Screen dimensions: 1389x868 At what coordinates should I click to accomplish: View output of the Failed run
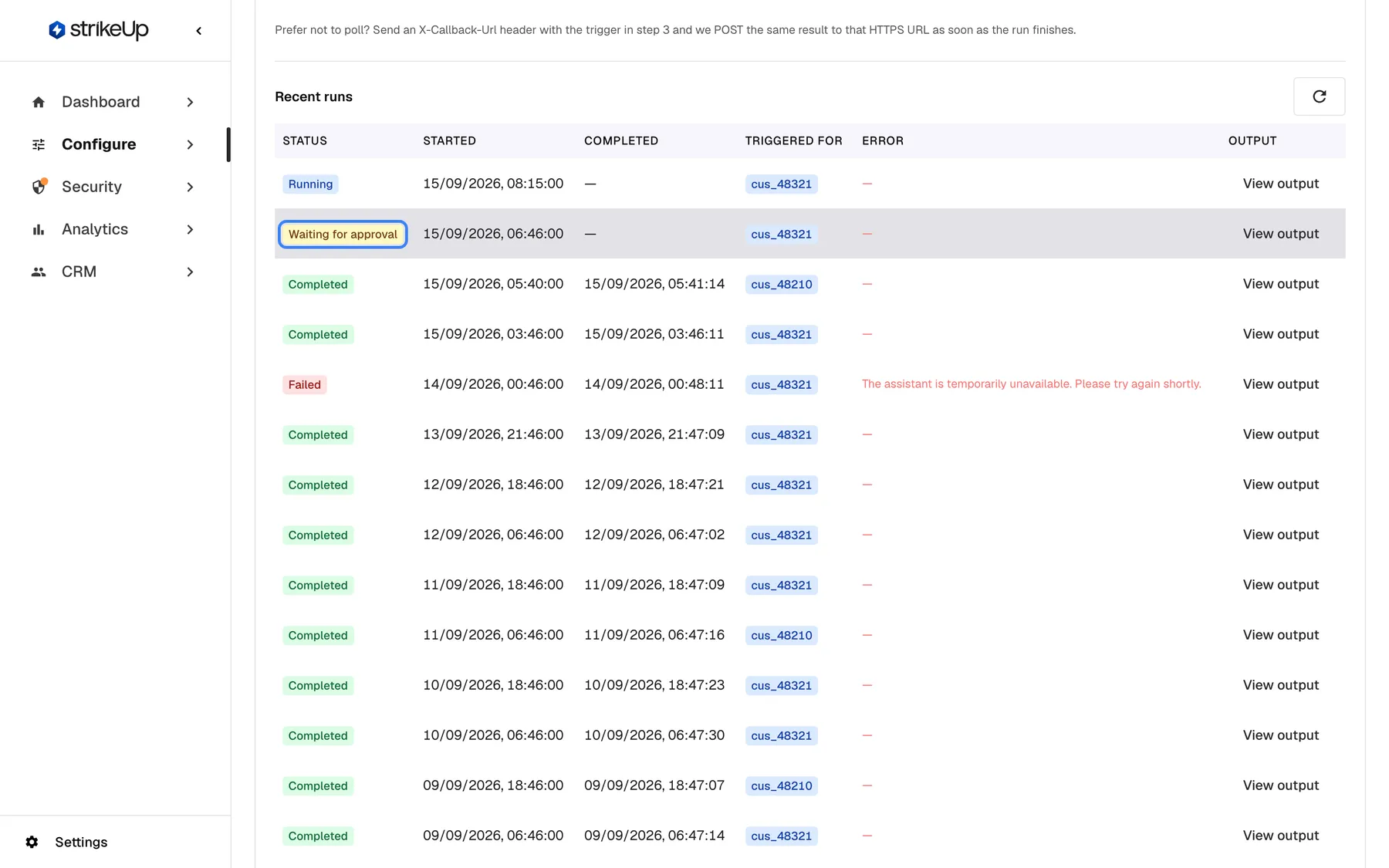(x=1280, y=384)
